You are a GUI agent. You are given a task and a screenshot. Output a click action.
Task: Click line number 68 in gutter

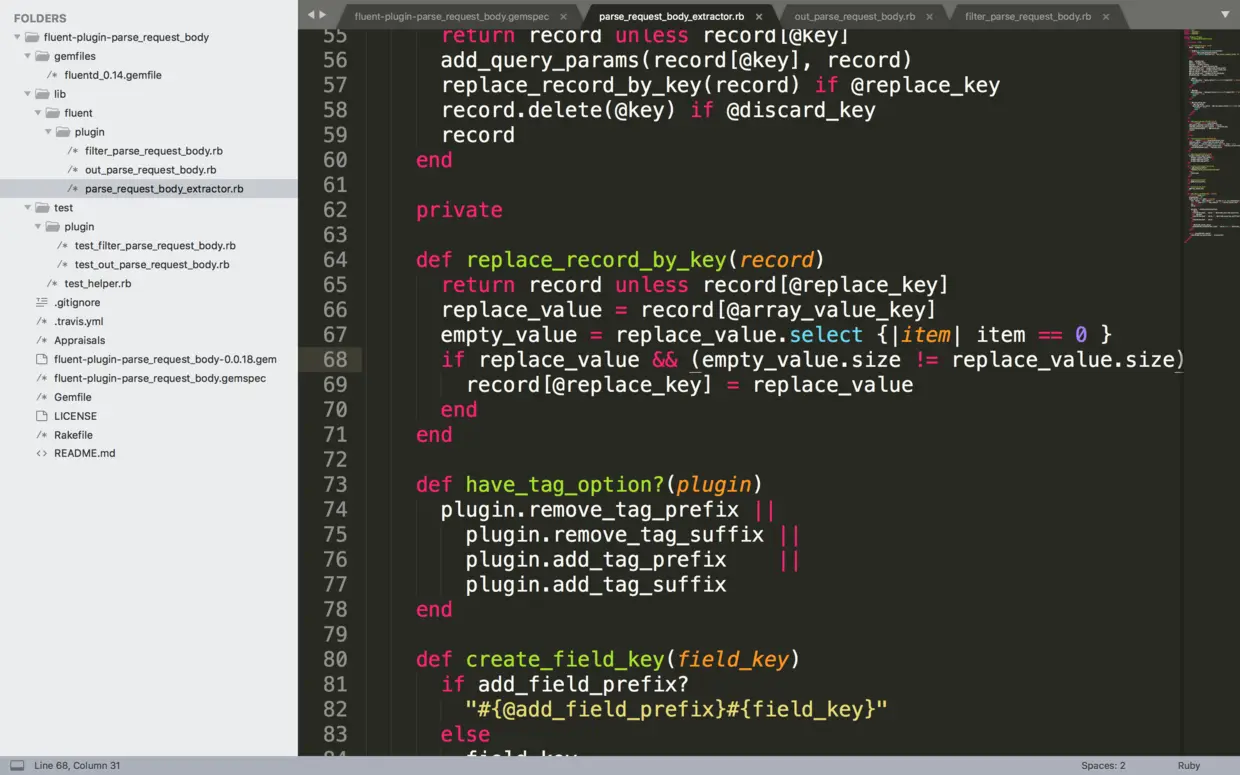pos(335,360)
